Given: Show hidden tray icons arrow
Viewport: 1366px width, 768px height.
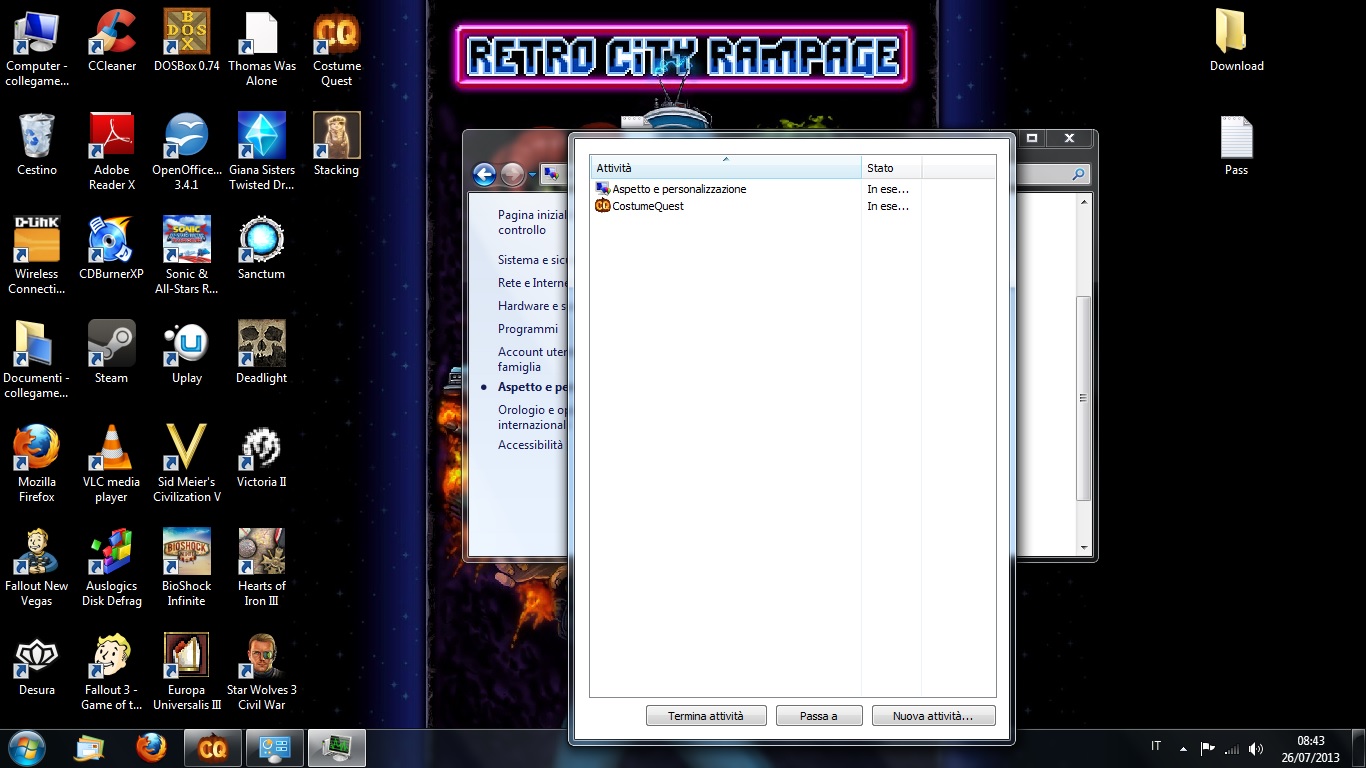Looking at the screenshot, I should [1183, 748].
